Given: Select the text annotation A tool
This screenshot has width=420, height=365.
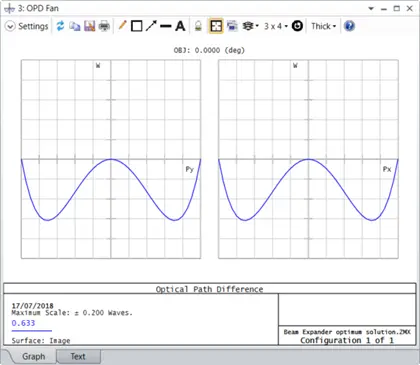Looking at the screenshot, I should [x=180, y=26].
